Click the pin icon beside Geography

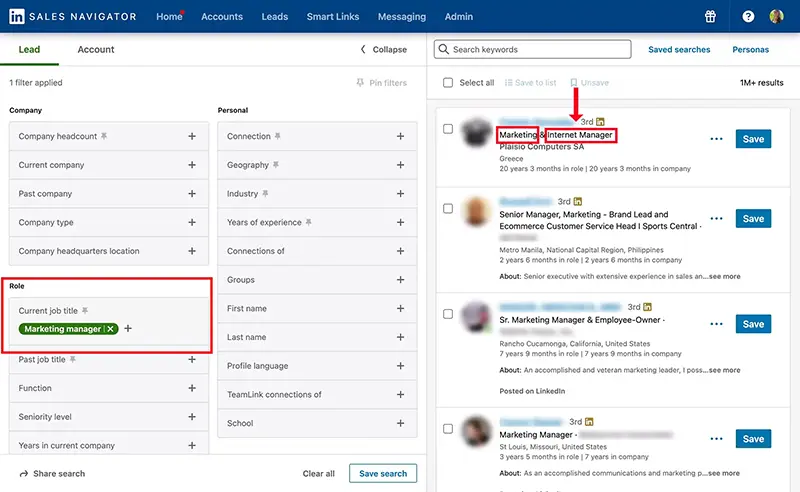276,165
